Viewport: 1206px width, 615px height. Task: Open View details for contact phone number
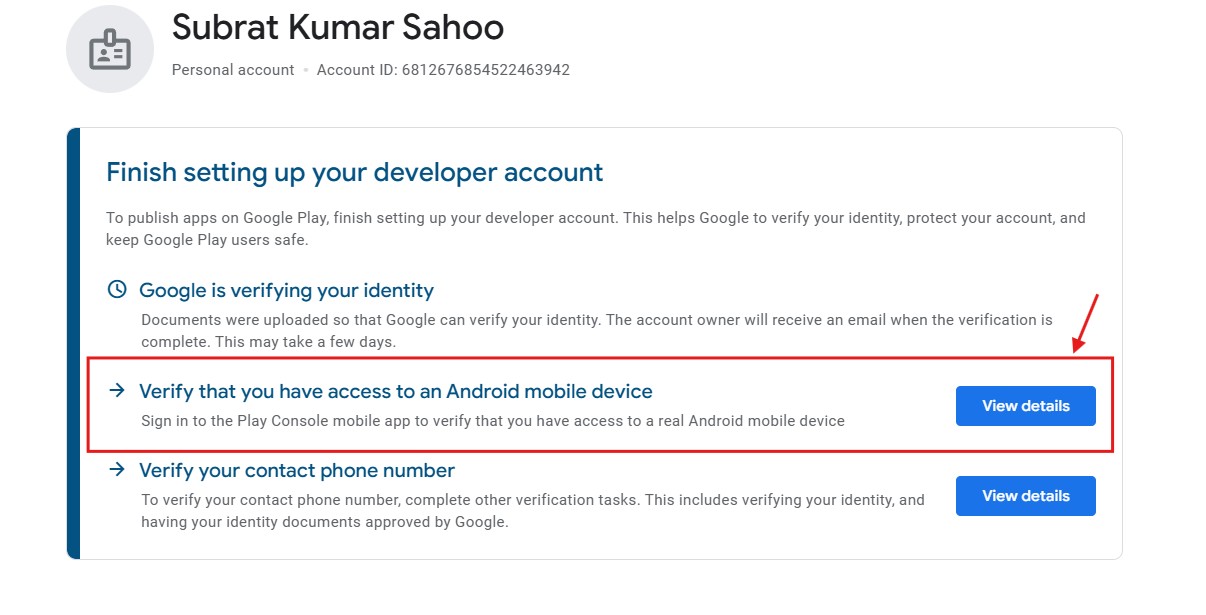coord(1025,496)
